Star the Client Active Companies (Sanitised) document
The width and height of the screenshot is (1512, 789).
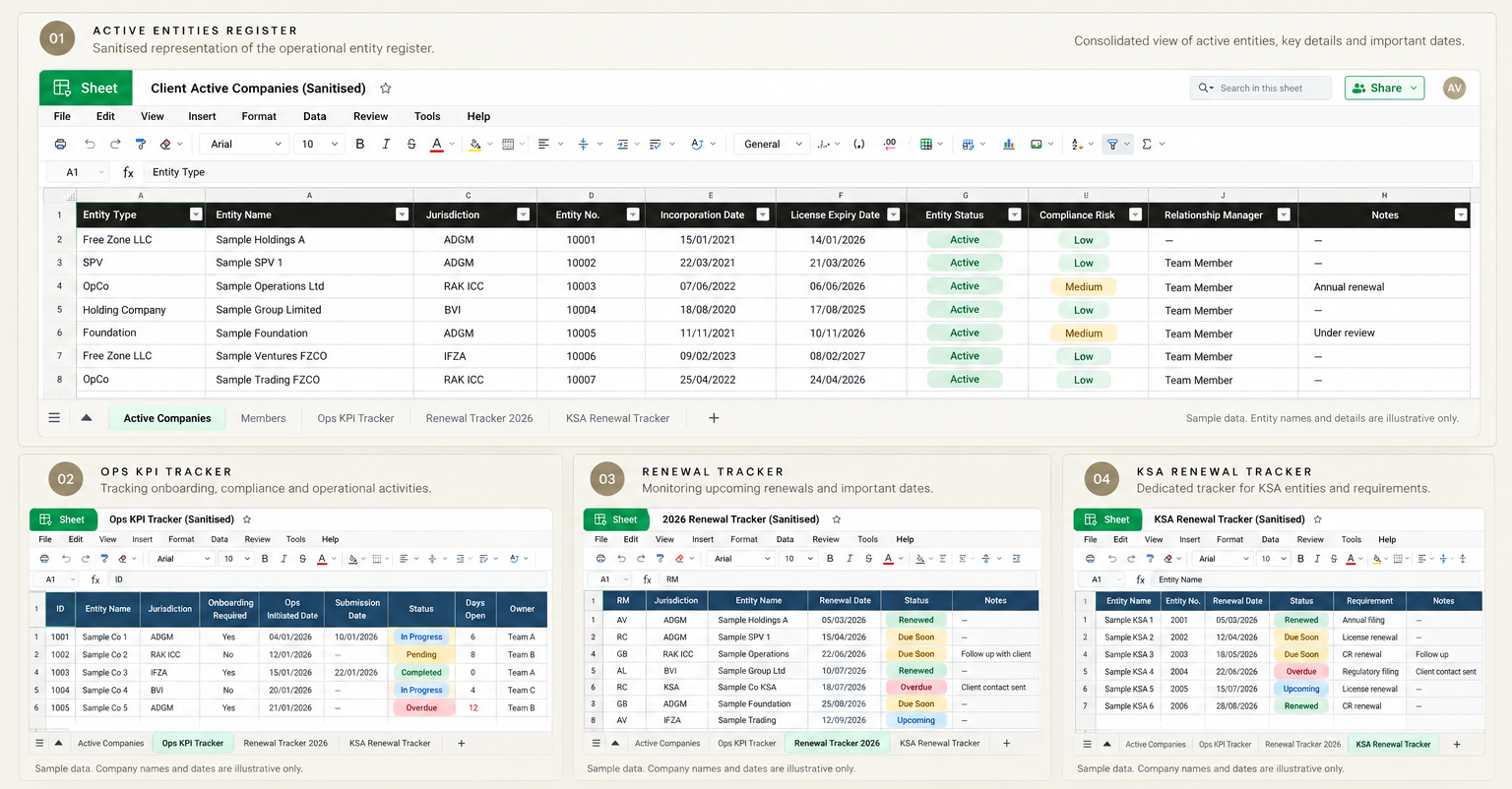point(386,89)
